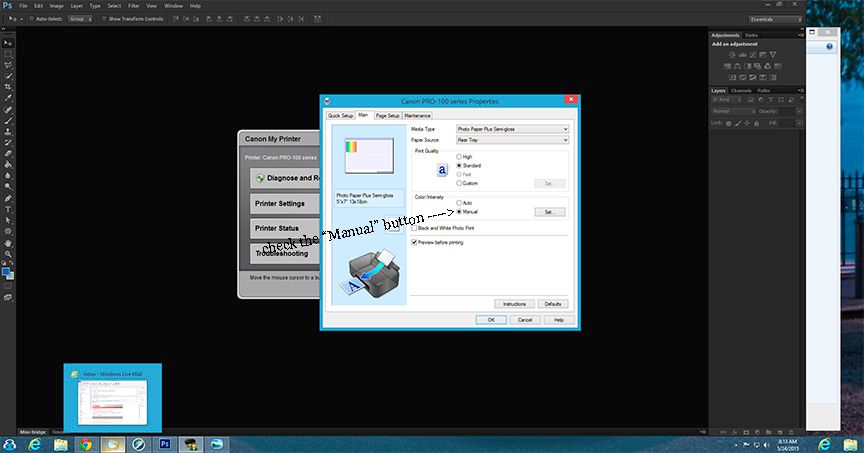Click the Photoshop icon in the taskbar

(162, 443)
